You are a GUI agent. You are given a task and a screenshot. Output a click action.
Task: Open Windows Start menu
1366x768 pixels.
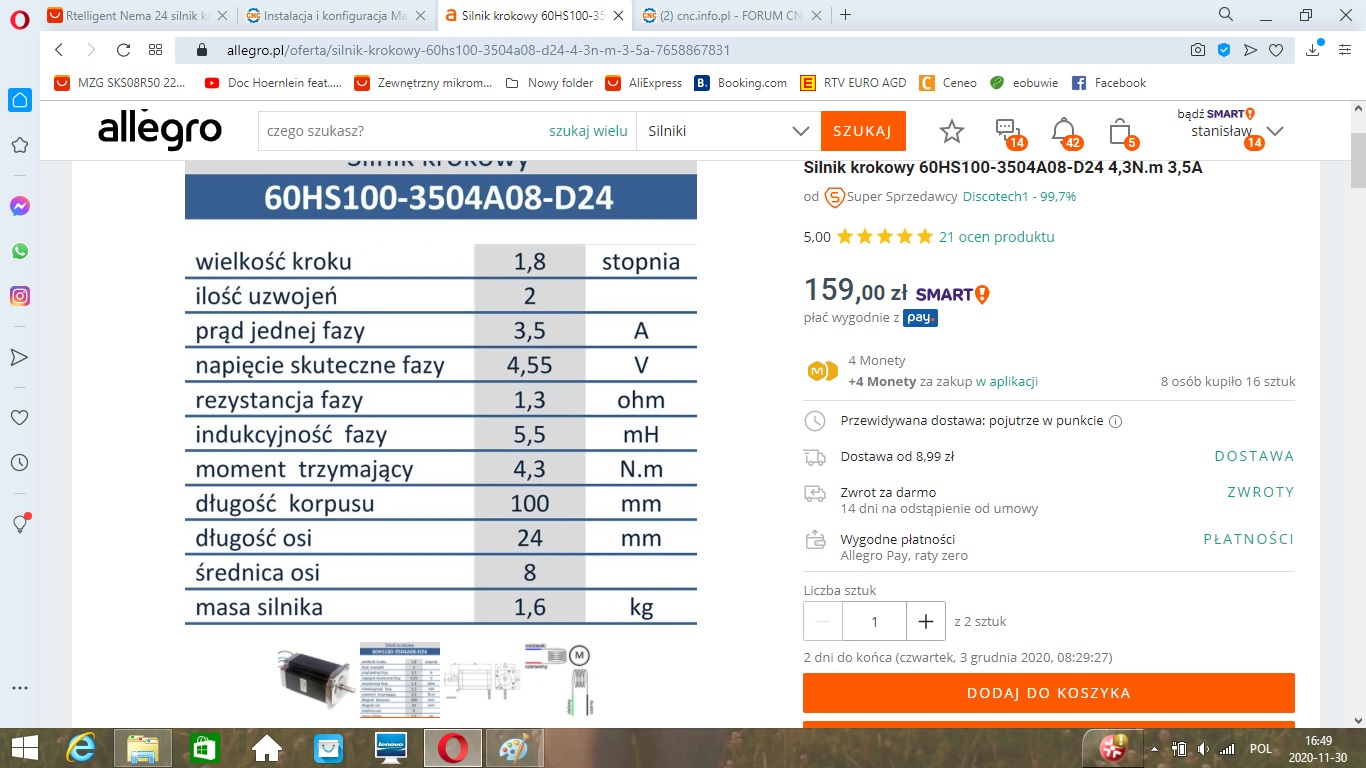coord(24,748)
